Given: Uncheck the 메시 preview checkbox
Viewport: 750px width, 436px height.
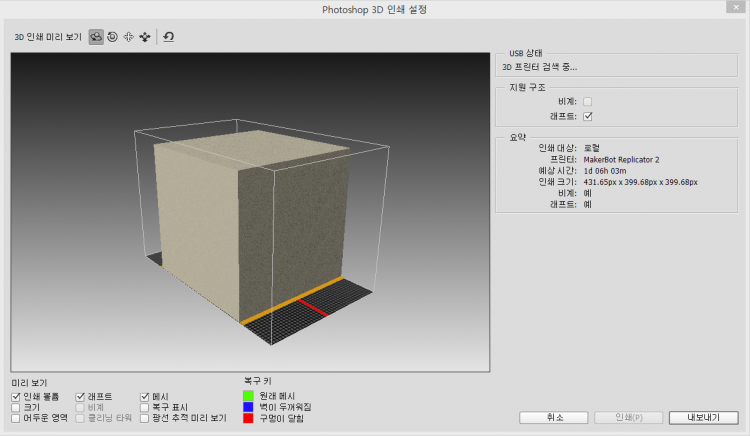Looking at the screenshot, I should (145, 397).
